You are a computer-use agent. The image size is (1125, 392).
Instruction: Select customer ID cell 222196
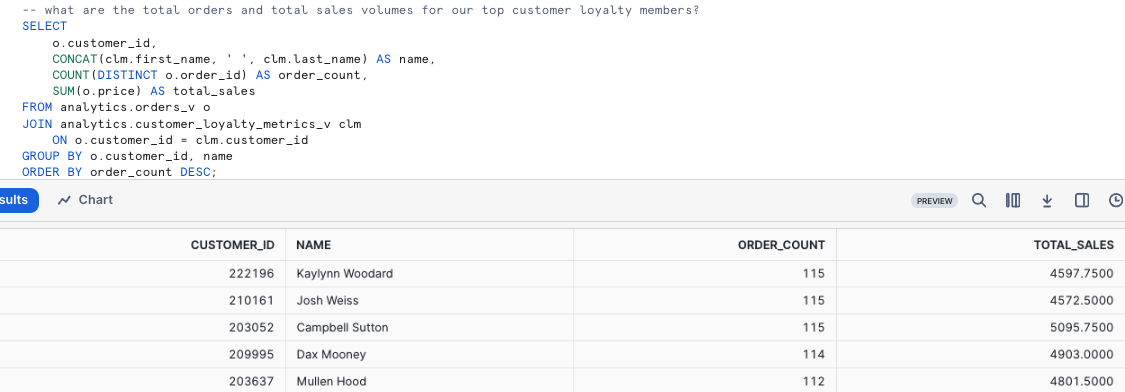(143, 274)
